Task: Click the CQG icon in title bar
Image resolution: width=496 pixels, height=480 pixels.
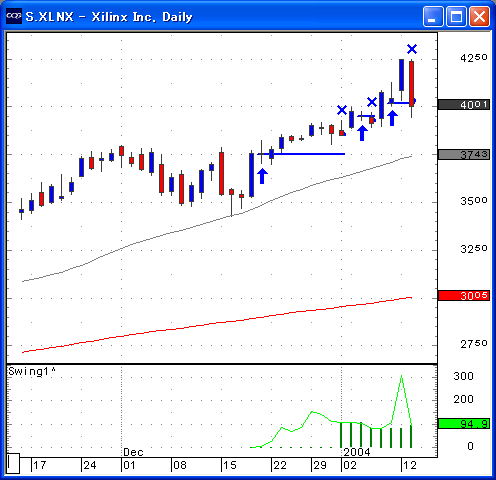Action: coord(14,16)
